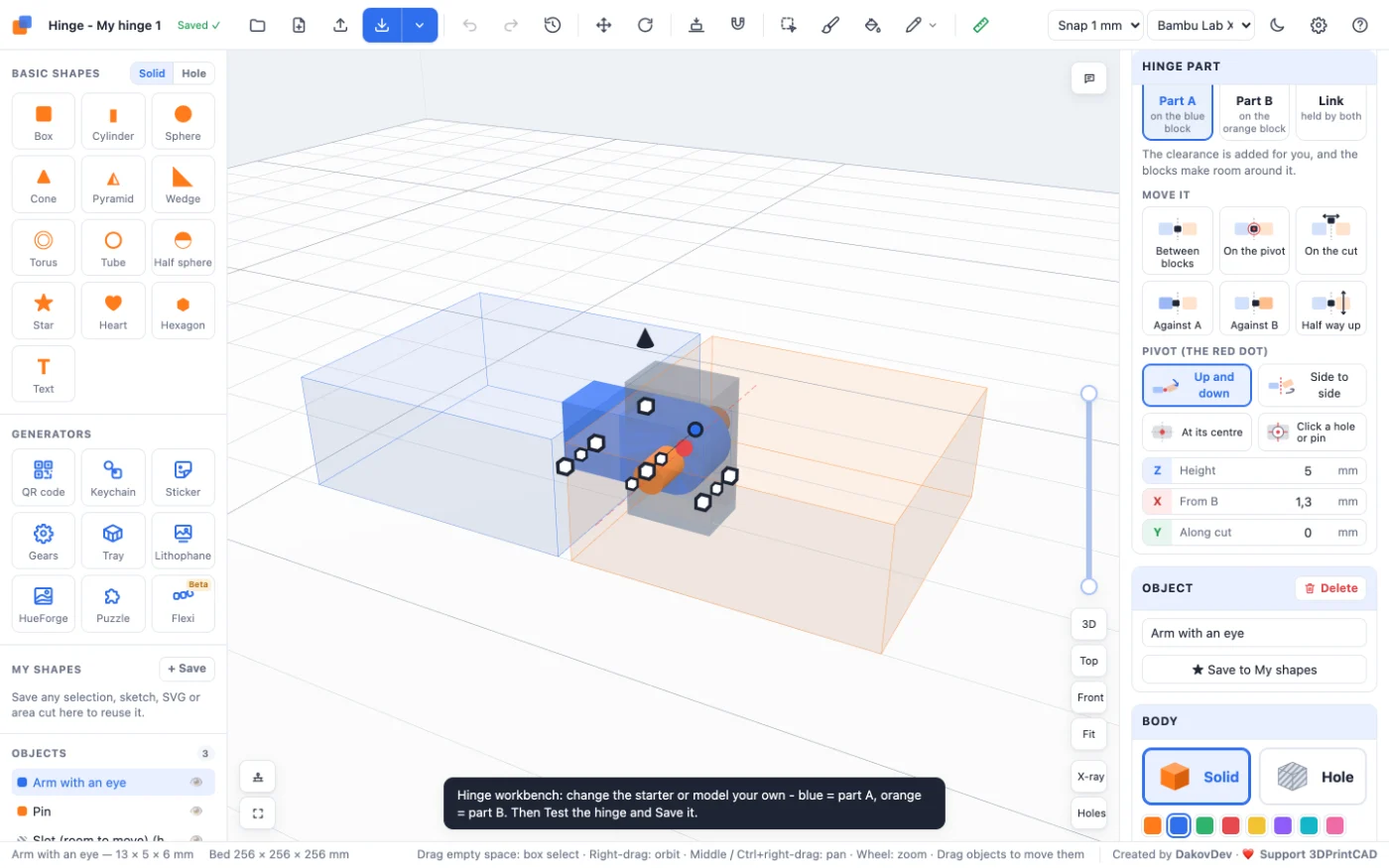Open the QR code generator
This screenshot has height=868, width=1389.
[x=44, y=477]
